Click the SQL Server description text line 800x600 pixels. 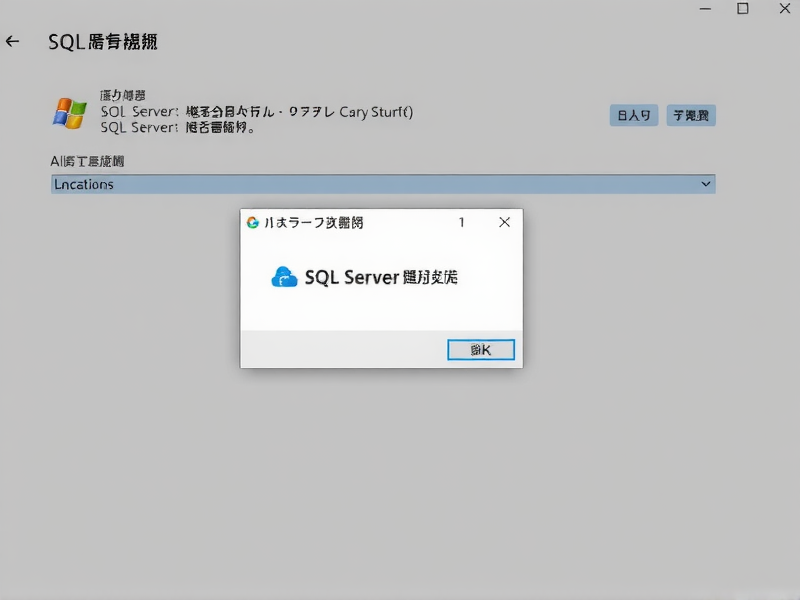(x=255, y=112)
